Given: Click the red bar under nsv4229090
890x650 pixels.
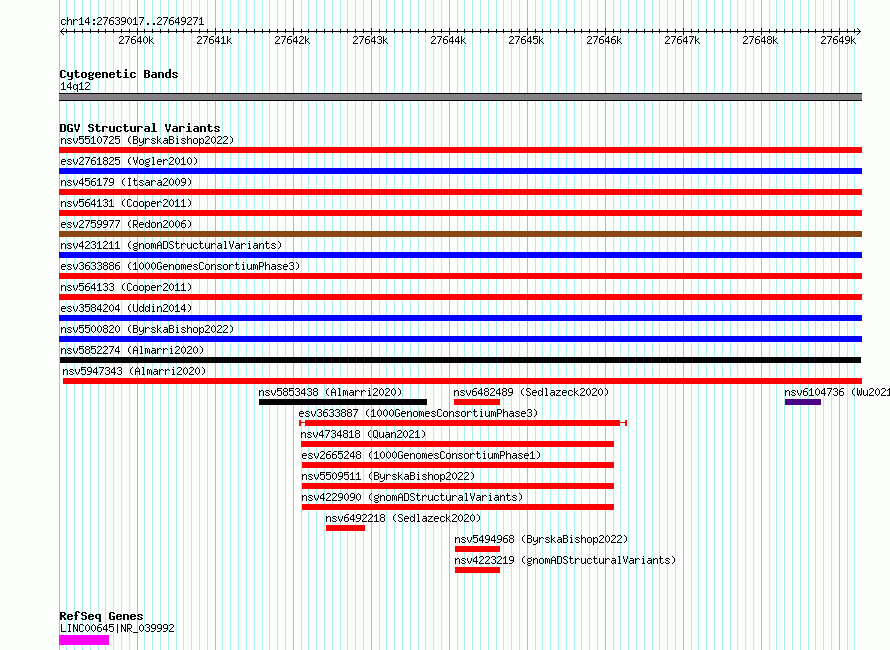Looking at the screenshot, I should (457, 507).
